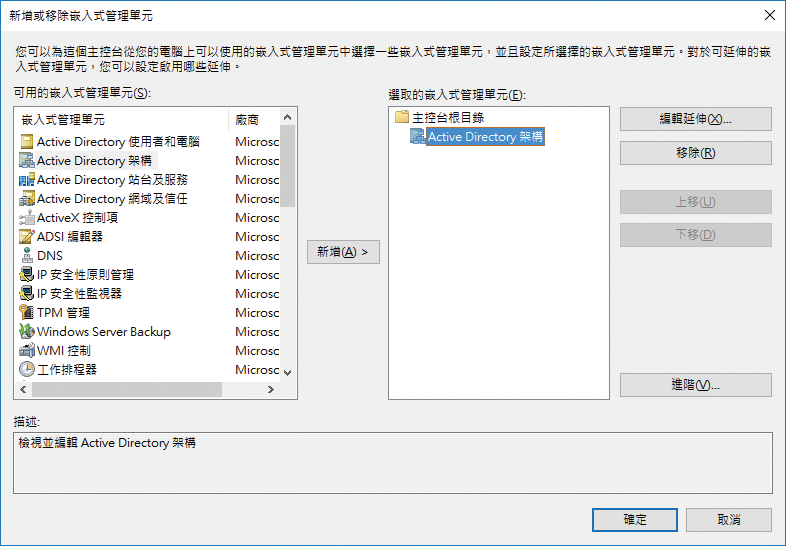Click the 工作排程器 clock icon
Image resolution: width=786 pixels, height=546 pixels.
pyautogui.click(x=27, y=370)
